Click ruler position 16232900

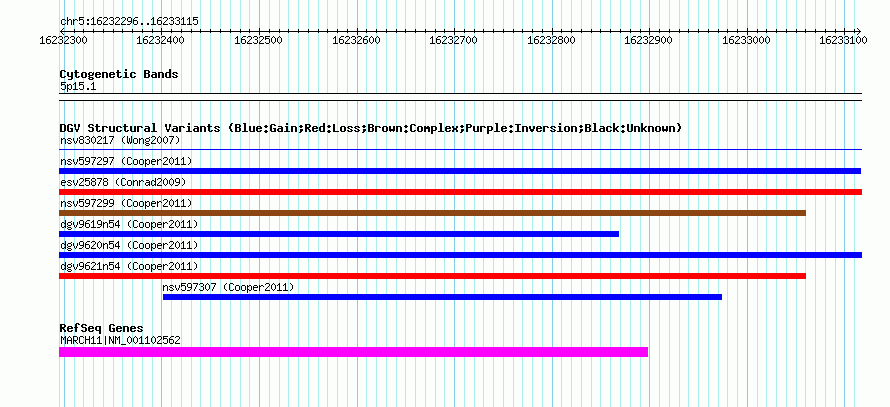point(649,41)
